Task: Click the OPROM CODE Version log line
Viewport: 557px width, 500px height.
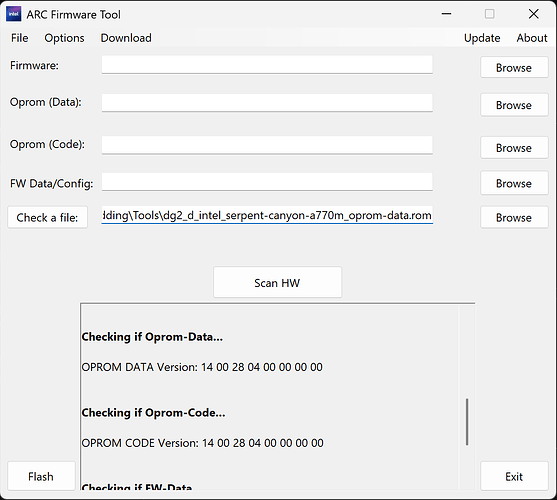Action: pos(202,443)
